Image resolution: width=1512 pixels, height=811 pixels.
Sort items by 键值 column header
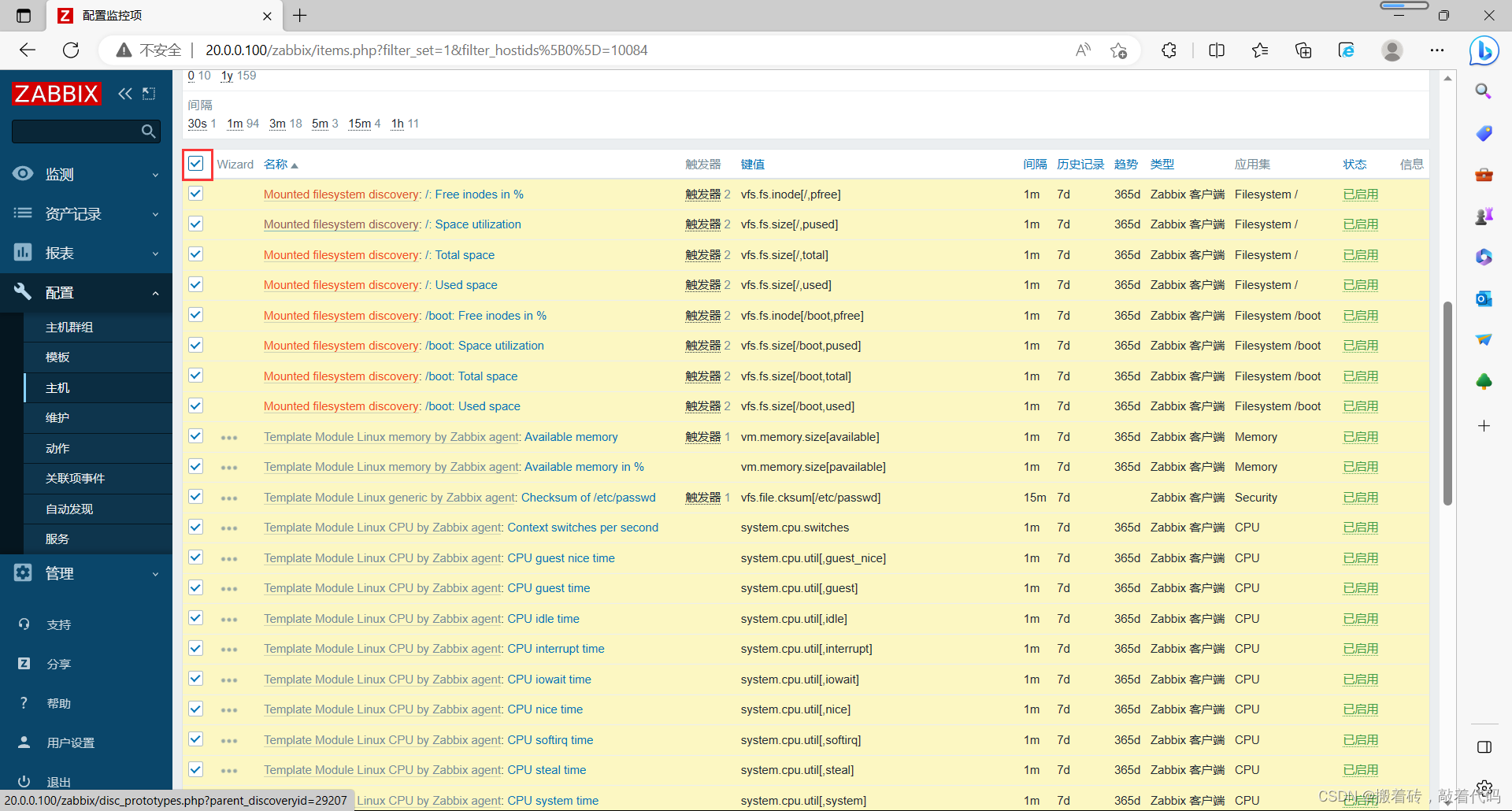pos(752,164)
